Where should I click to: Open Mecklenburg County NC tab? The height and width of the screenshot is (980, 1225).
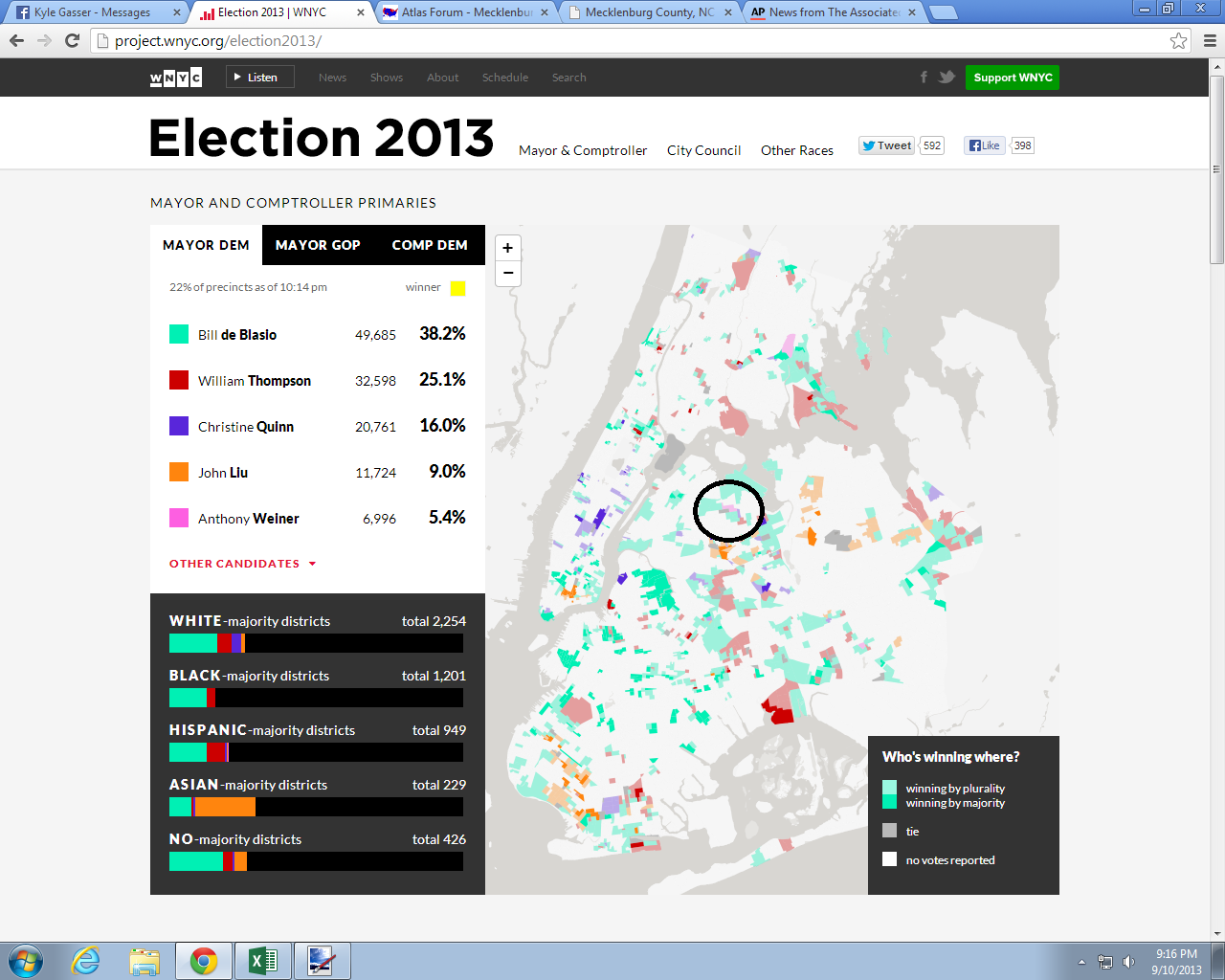(x=650, y=12)
